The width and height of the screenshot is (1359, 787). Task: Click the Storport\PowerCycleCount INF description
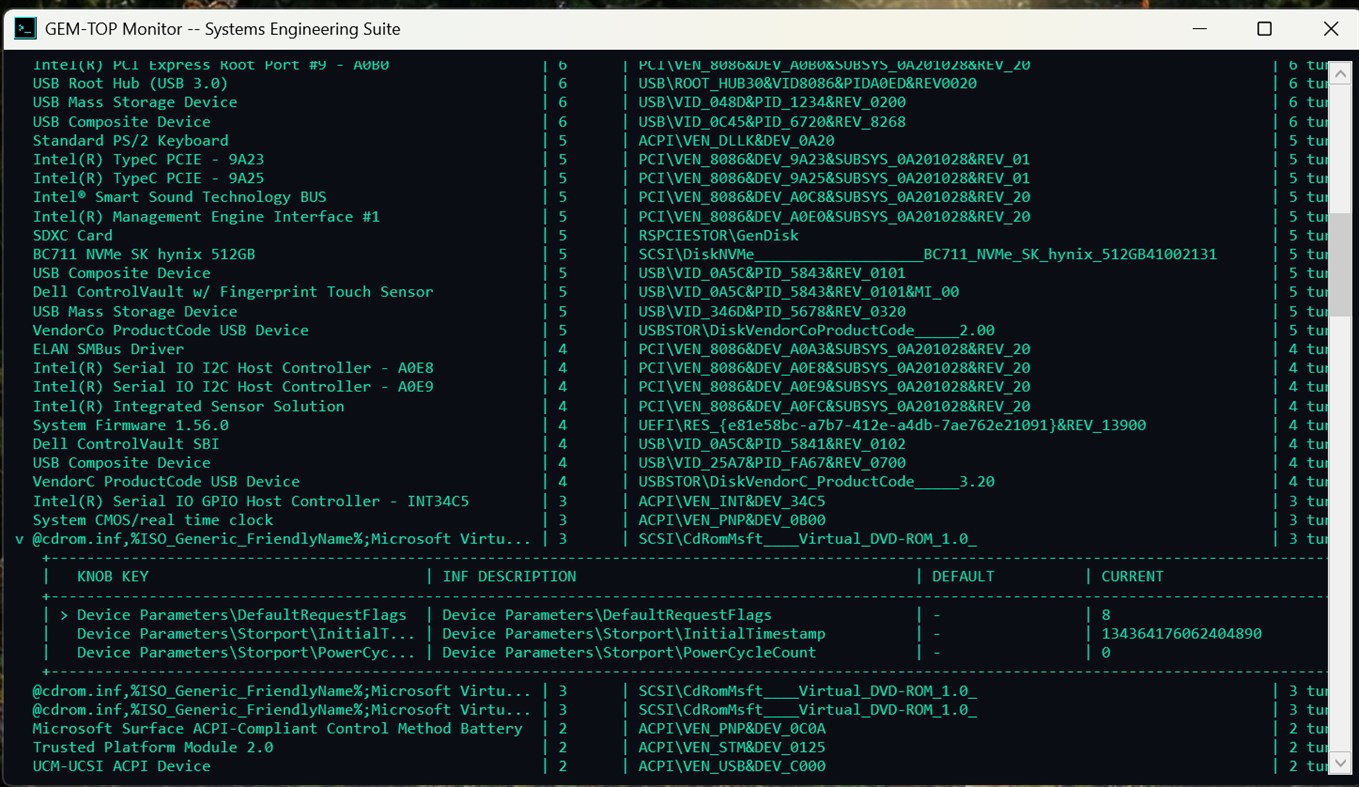(629, 653)
